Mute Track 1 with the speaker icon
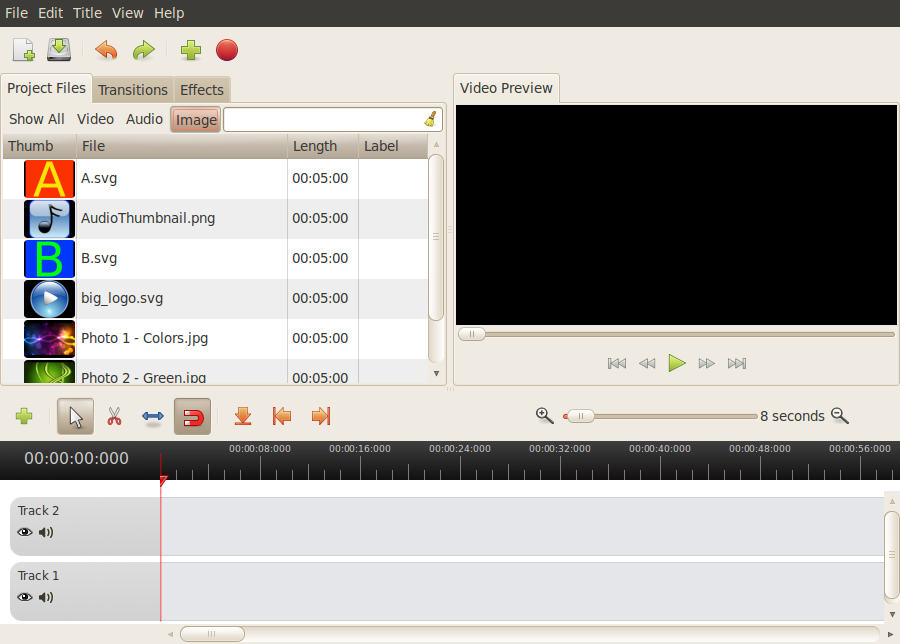Screen dimensions: 900x644 (x=46, y=597)
